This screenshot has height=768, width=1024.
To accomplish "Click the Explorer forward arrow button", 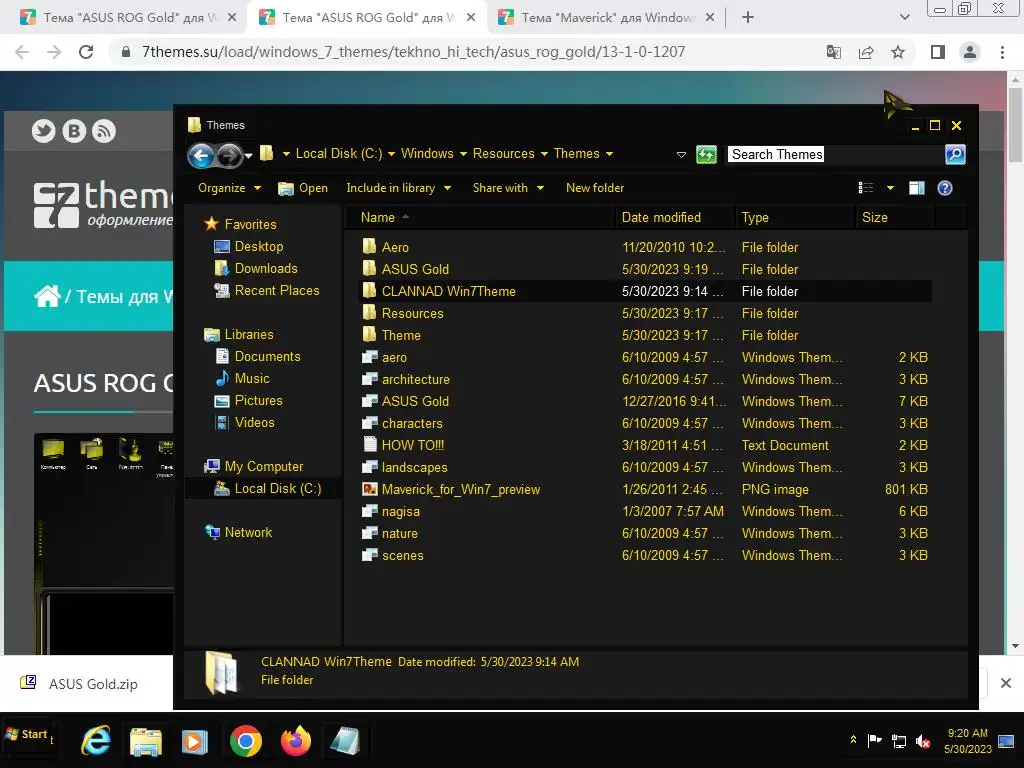I will 229,155.
